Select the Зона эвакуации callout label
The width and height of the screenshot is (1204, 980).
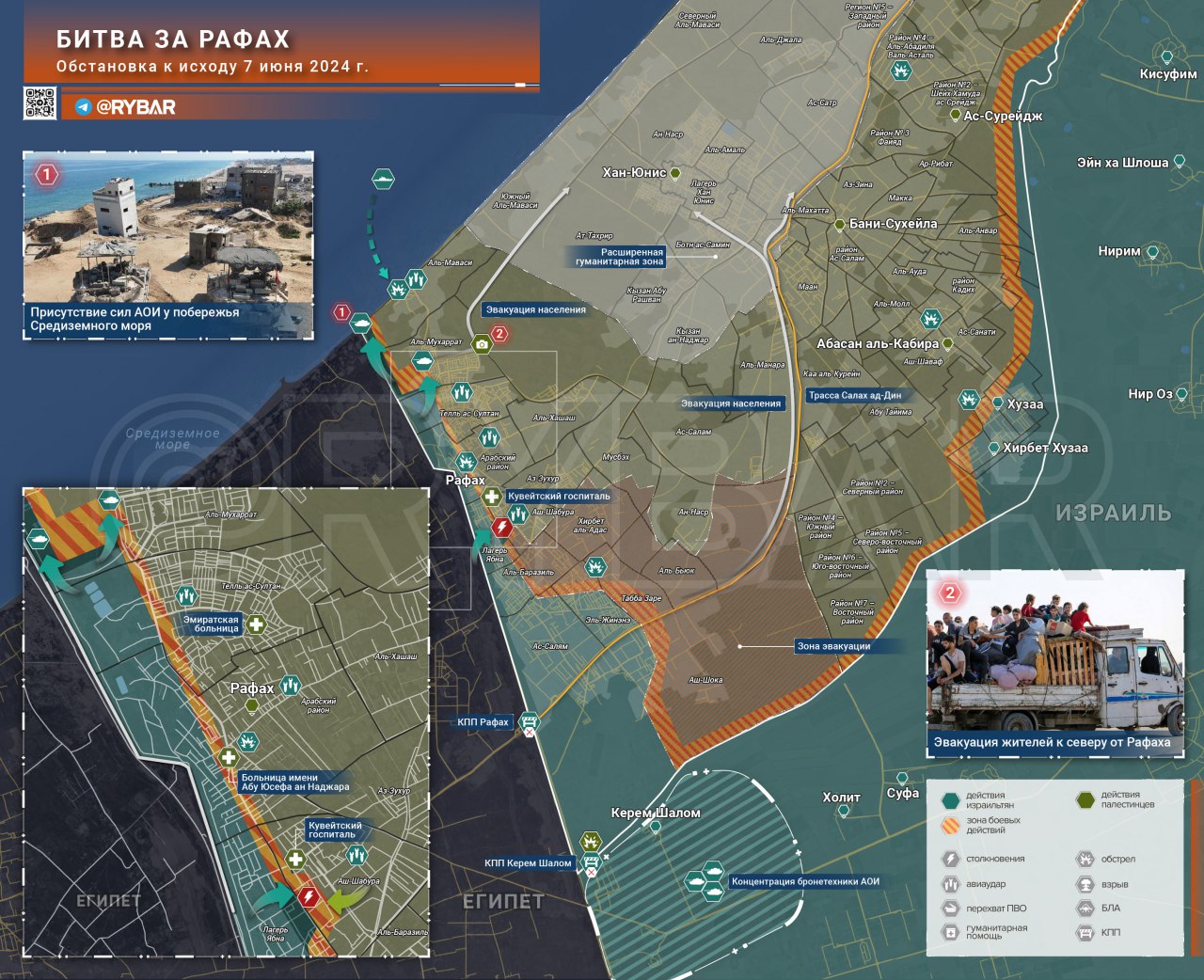[833, 646]
